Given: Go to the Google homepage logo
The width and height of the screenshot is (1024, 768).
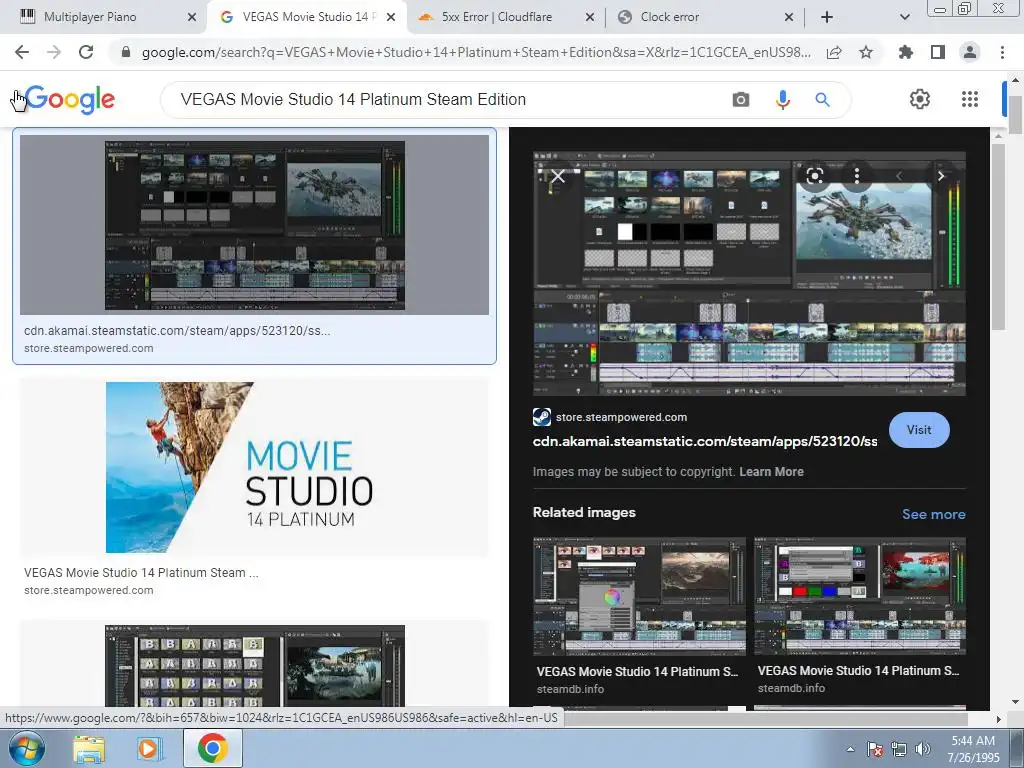Looking at the screenshot, I should [x=70, y=99].
